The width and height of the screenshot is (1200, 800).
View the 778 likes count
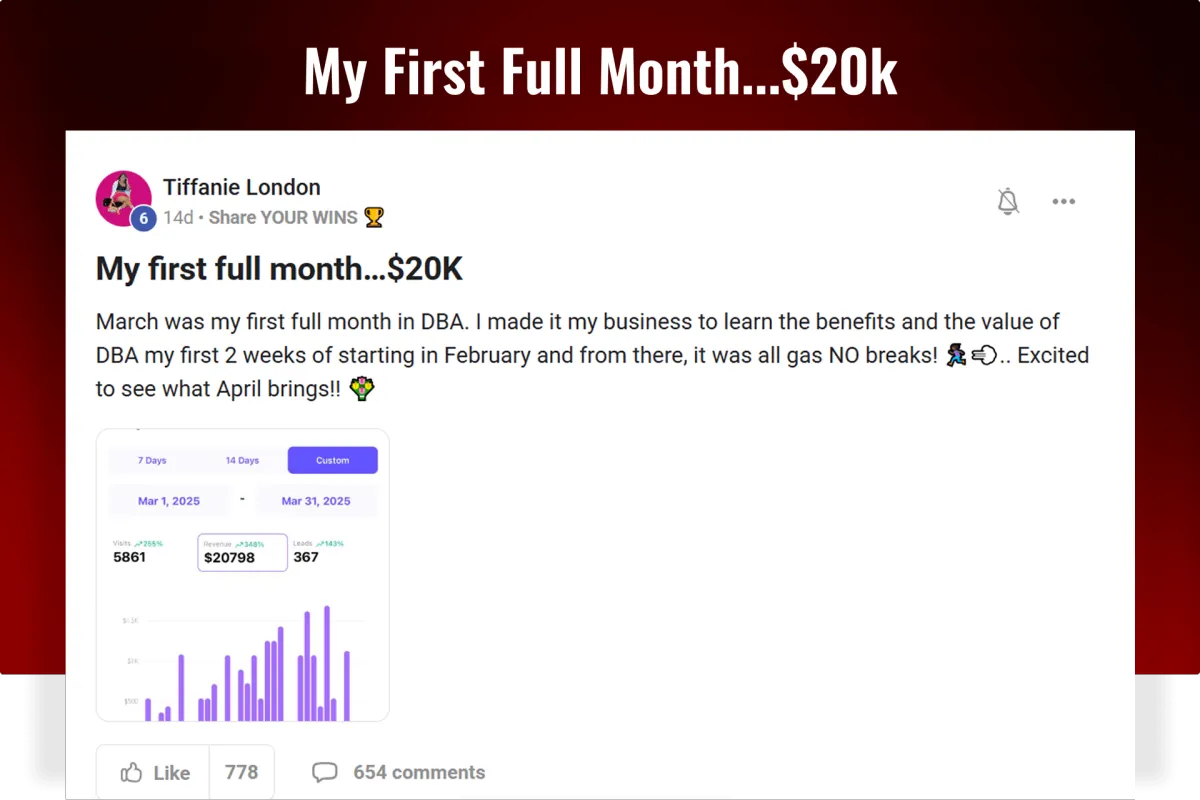click(241, 772)
